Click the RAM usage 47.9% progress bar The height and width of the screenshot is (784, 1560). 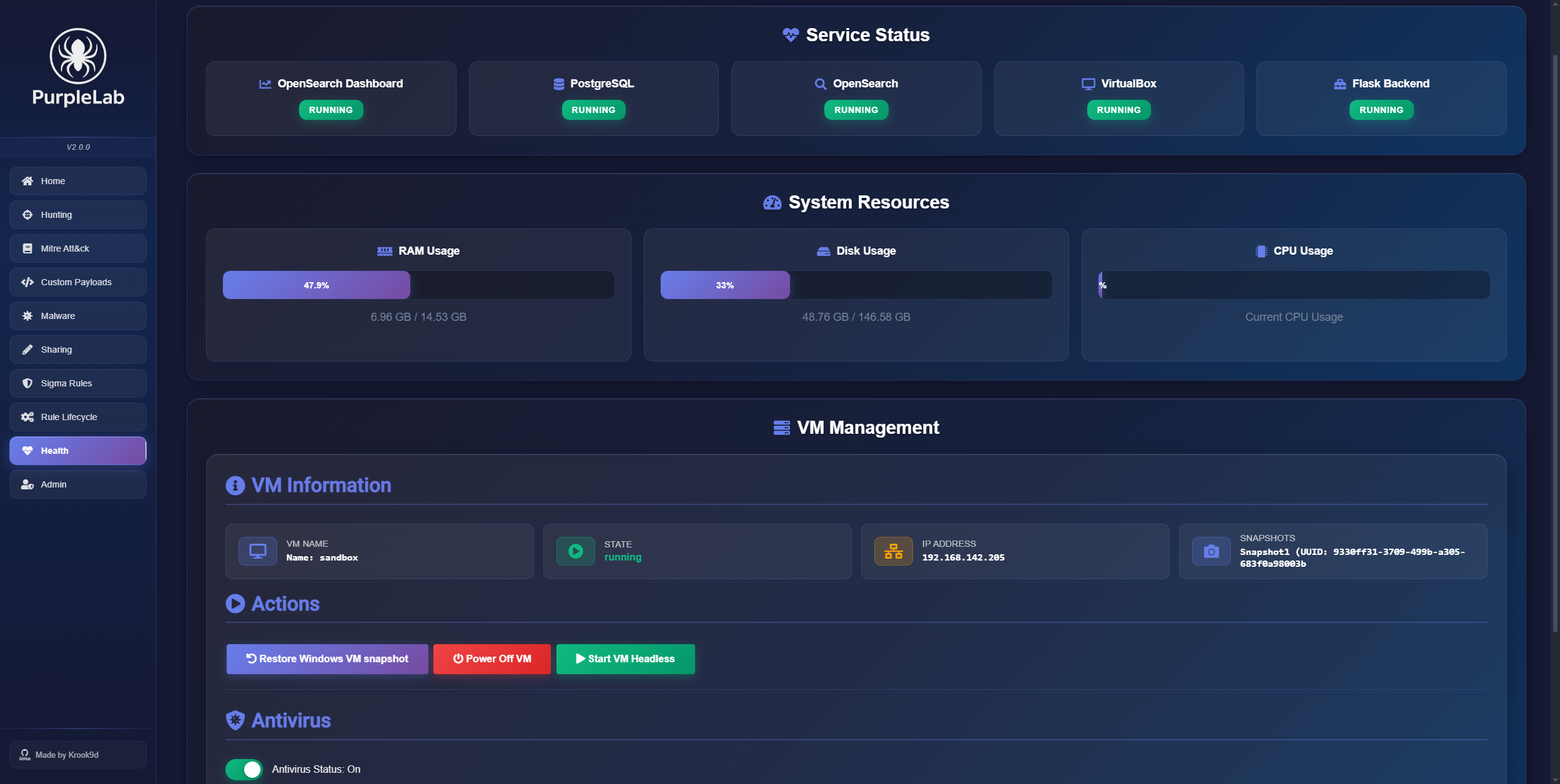[418, 285]
